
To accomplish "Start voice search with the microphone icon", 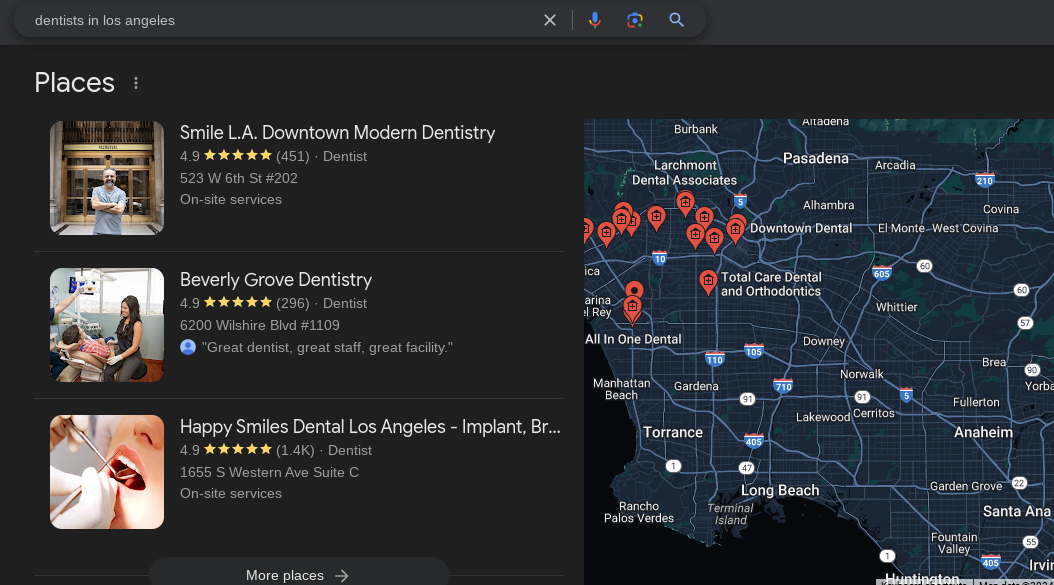I will 594,20.
